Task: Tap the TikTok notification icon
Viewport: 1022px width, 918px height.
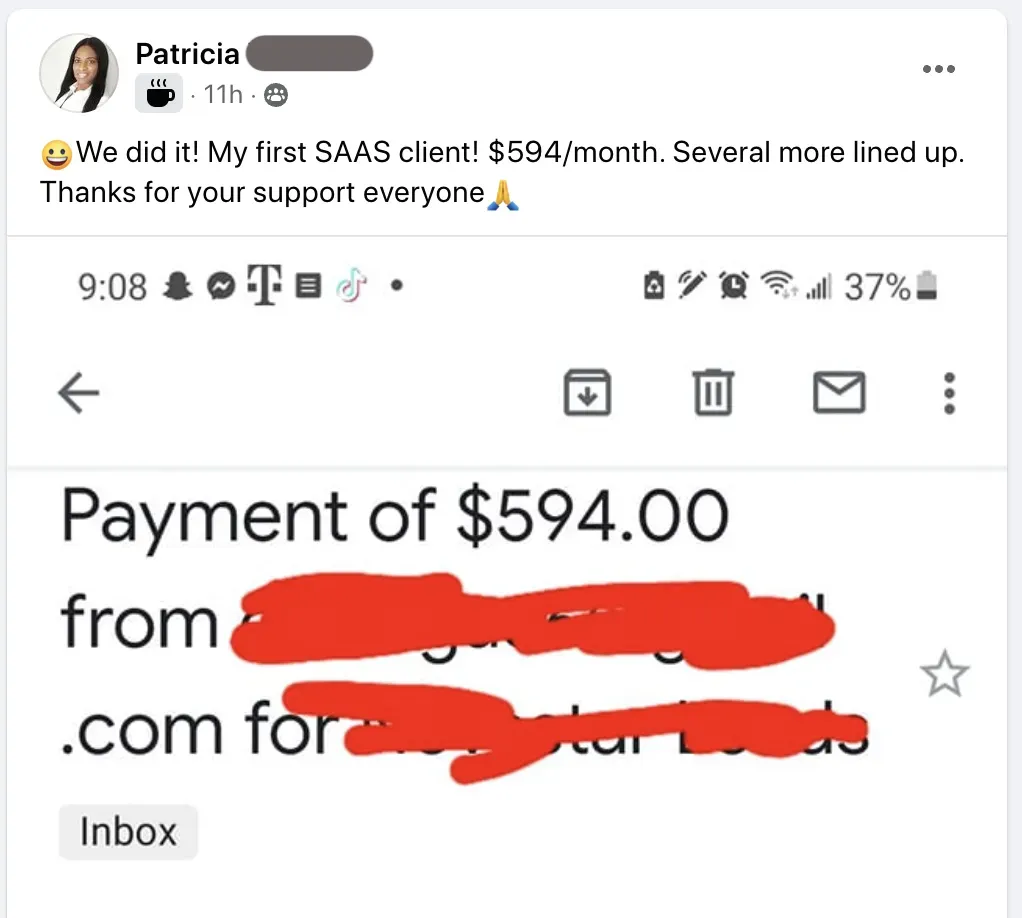Action: 351,286
